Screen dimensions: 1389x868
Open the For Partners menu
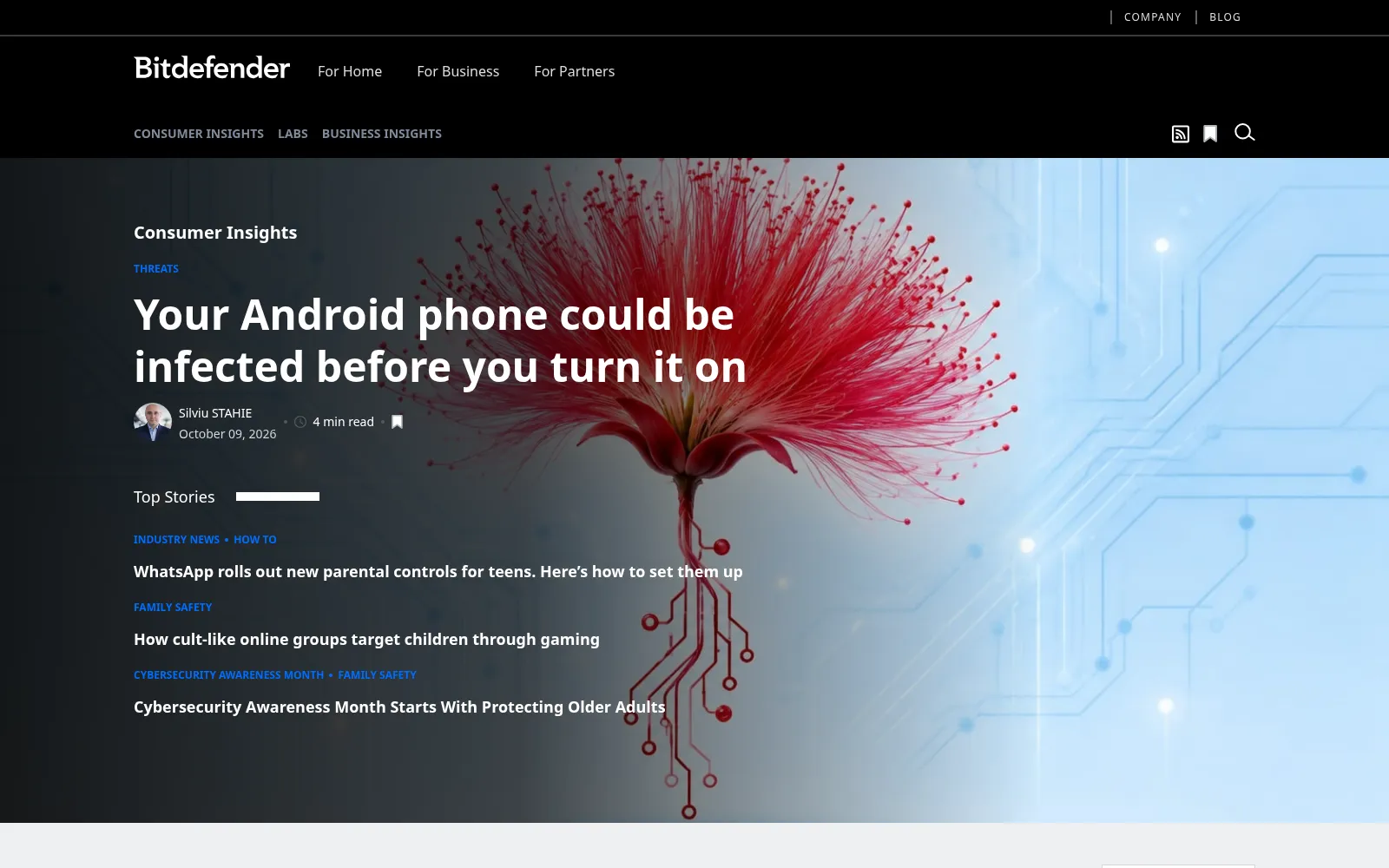click(574, 71)
